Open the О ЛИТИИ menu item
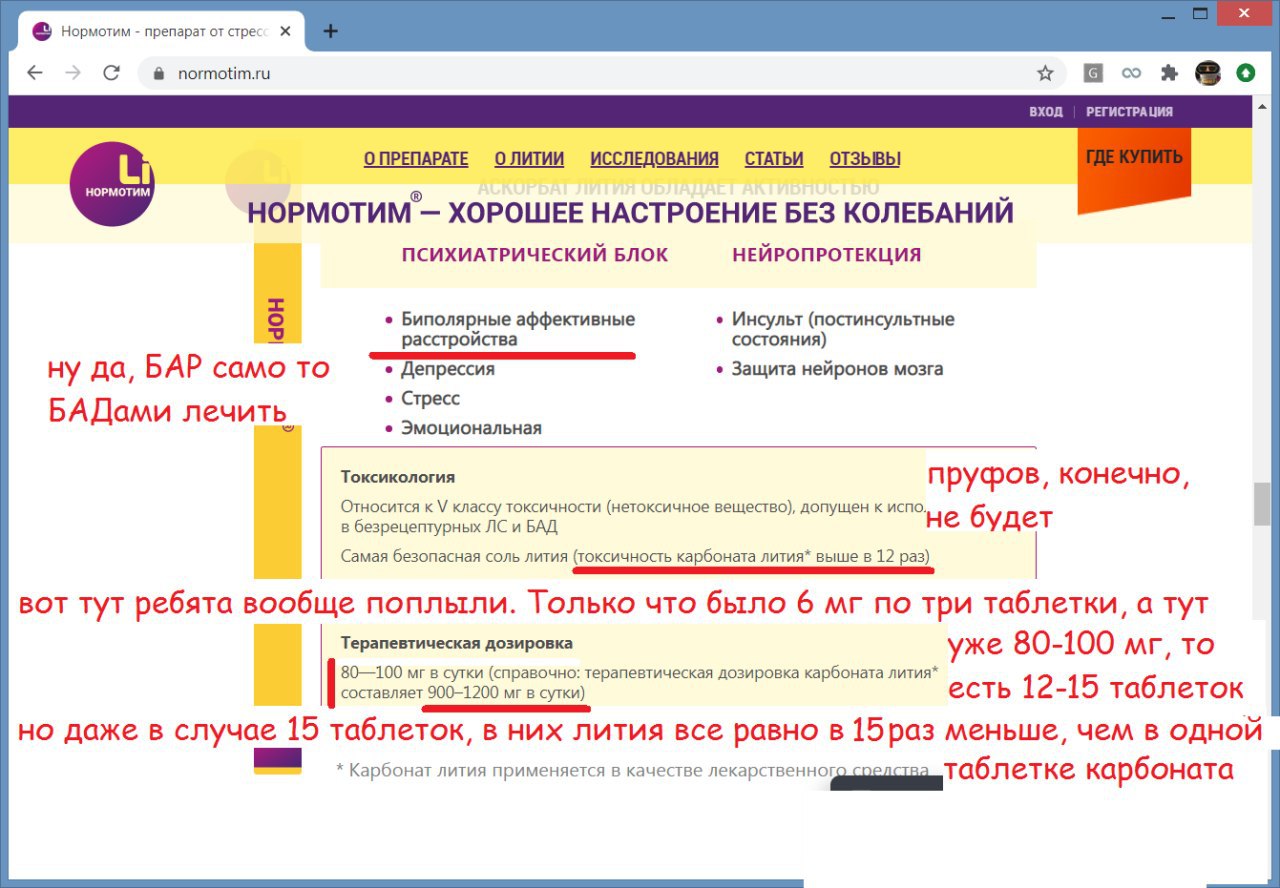The width and height of the screenshot is (1280, 888). point(529,158)
